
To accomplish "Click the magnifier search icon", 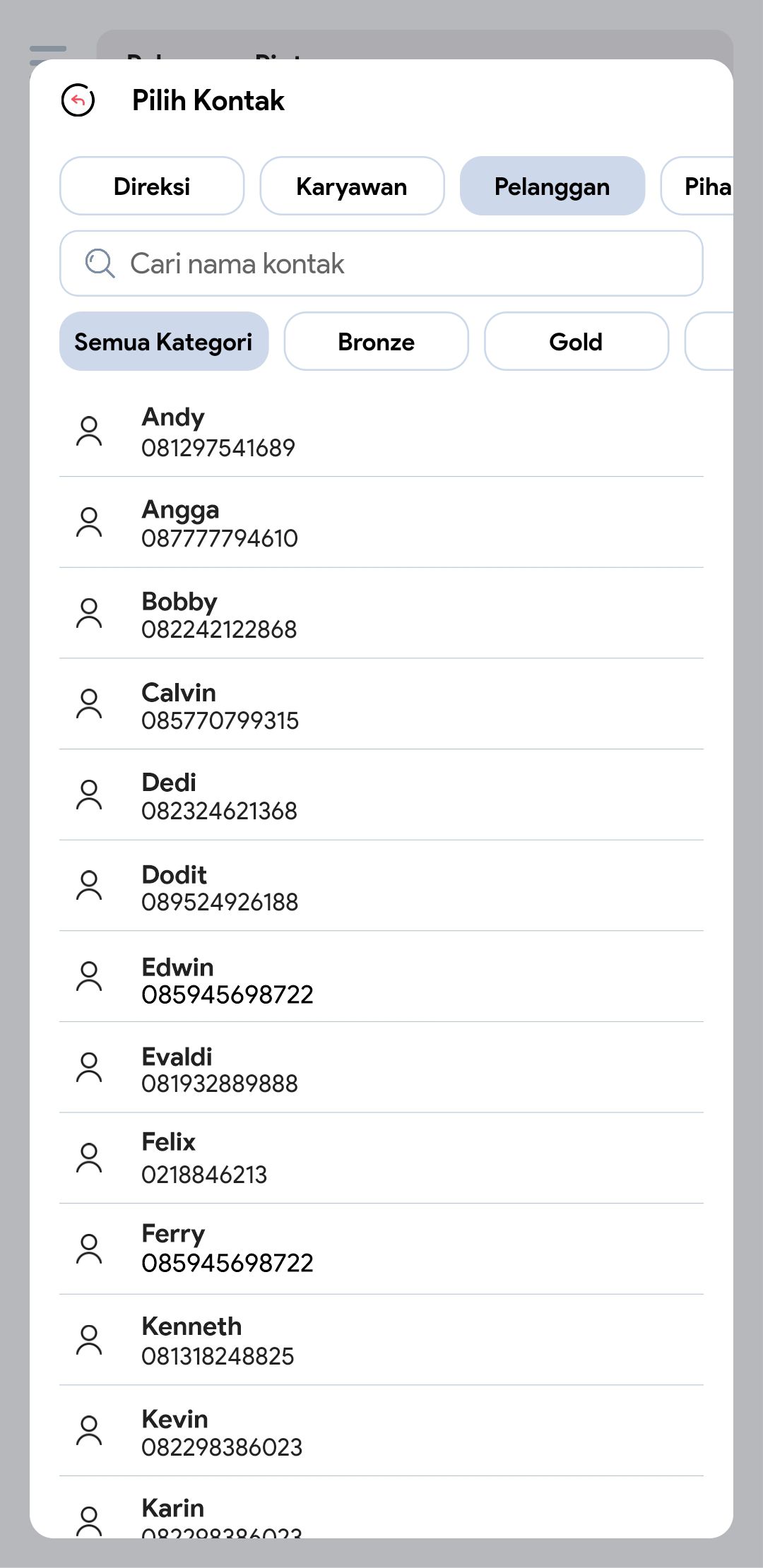I will tap(100, 263).
